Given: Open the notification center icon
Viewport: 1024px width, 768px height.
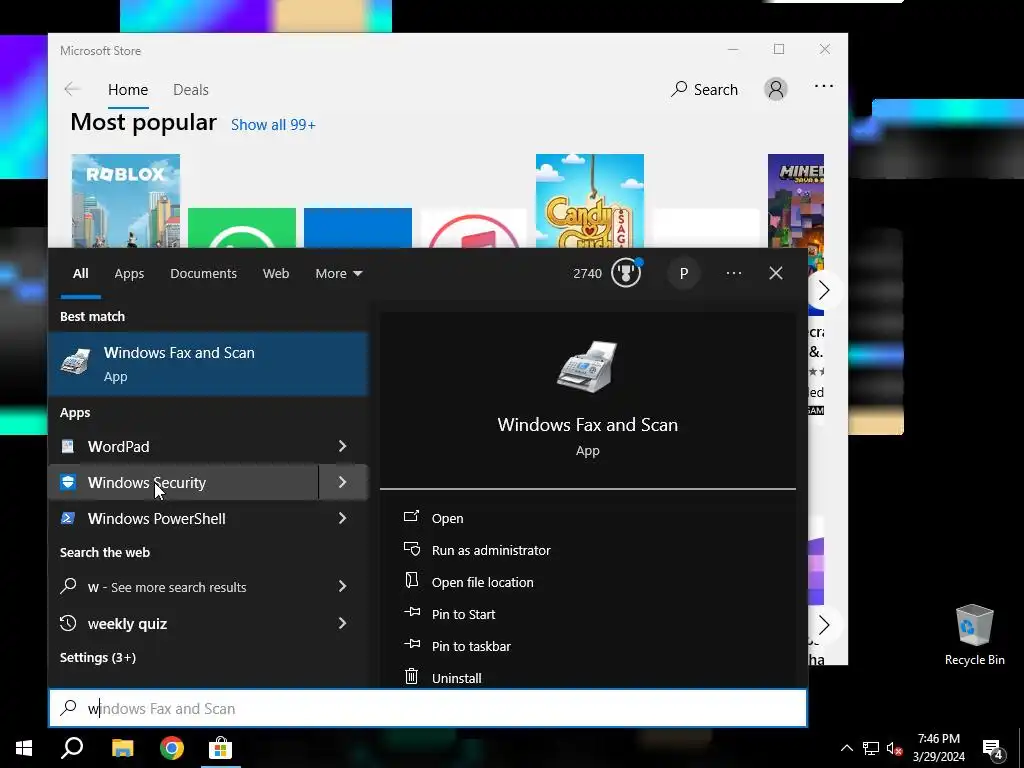Looking at the screenshot, I should click(993, 750).
